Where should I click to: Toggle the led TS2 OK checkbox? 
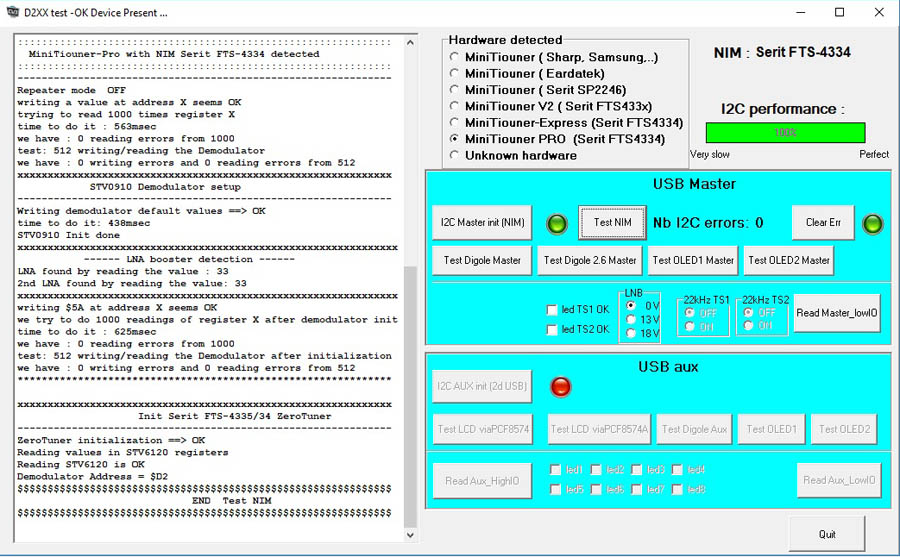pos(552,330)
